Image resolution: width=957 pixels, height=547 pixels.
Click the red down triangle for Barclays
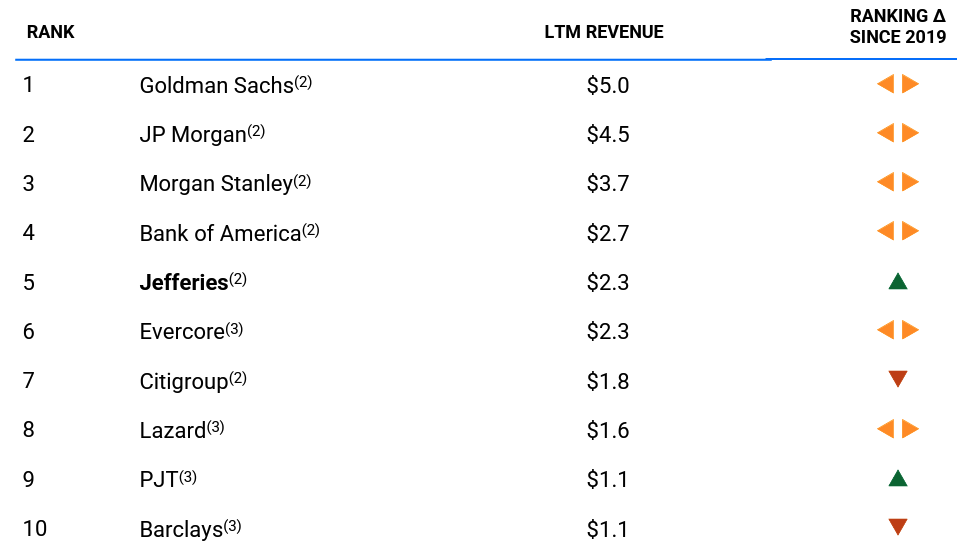(897, 527)
